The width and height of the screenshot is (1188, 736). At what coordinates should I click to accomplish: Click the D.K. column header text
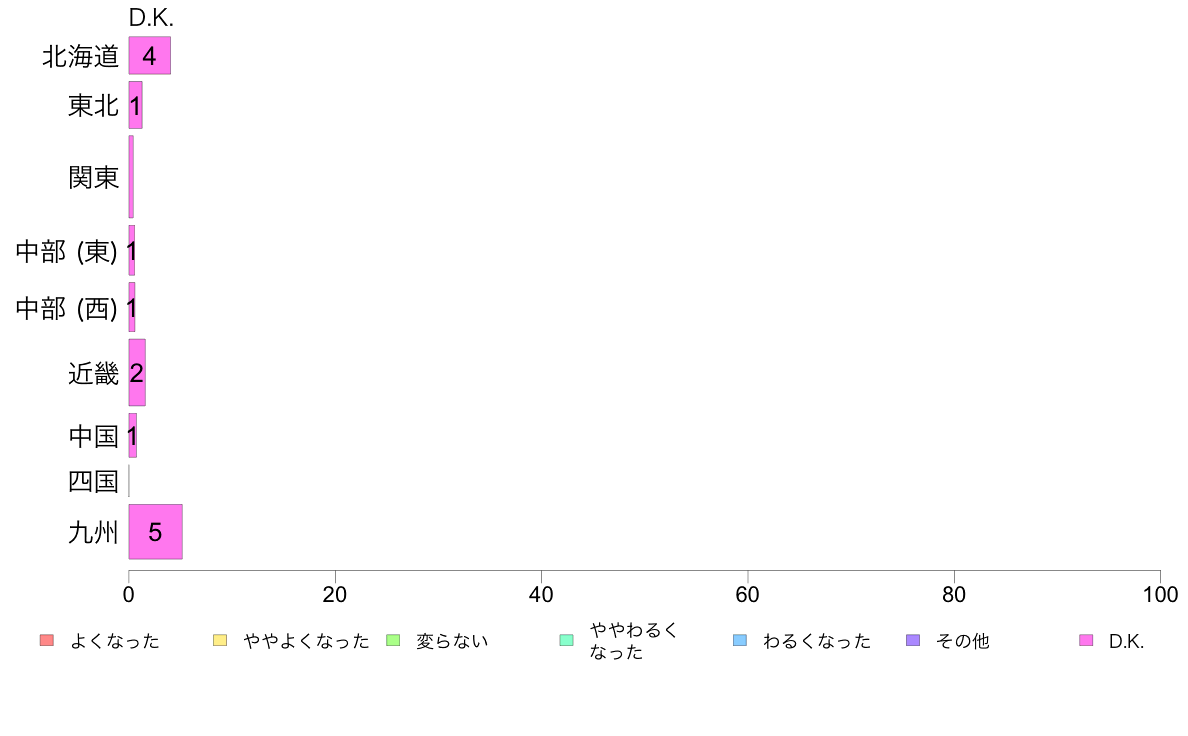tap(151, 17)
